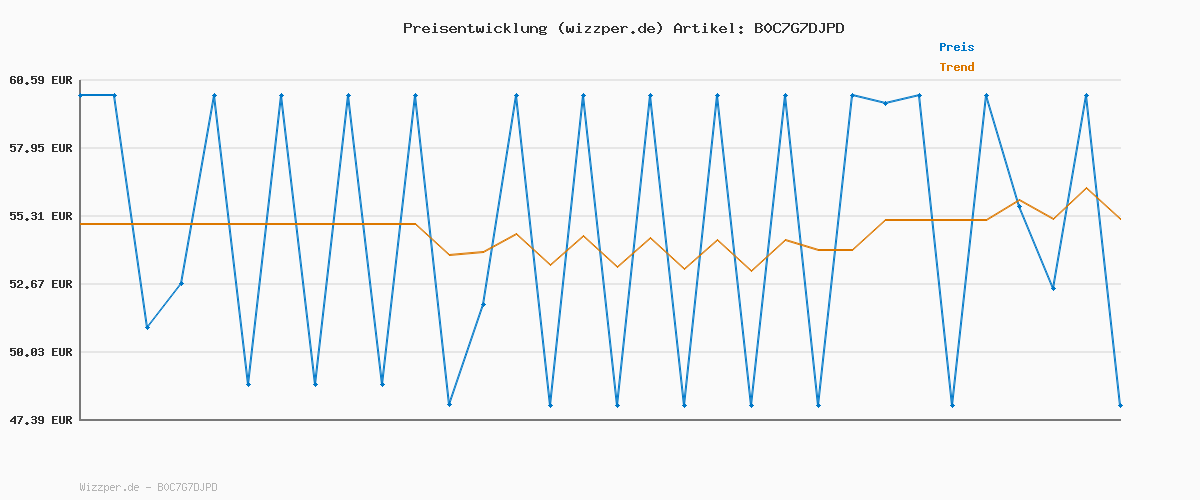Click the Wizzper.de watermark in the footer
1200x500 pixels.
[148, 488]
